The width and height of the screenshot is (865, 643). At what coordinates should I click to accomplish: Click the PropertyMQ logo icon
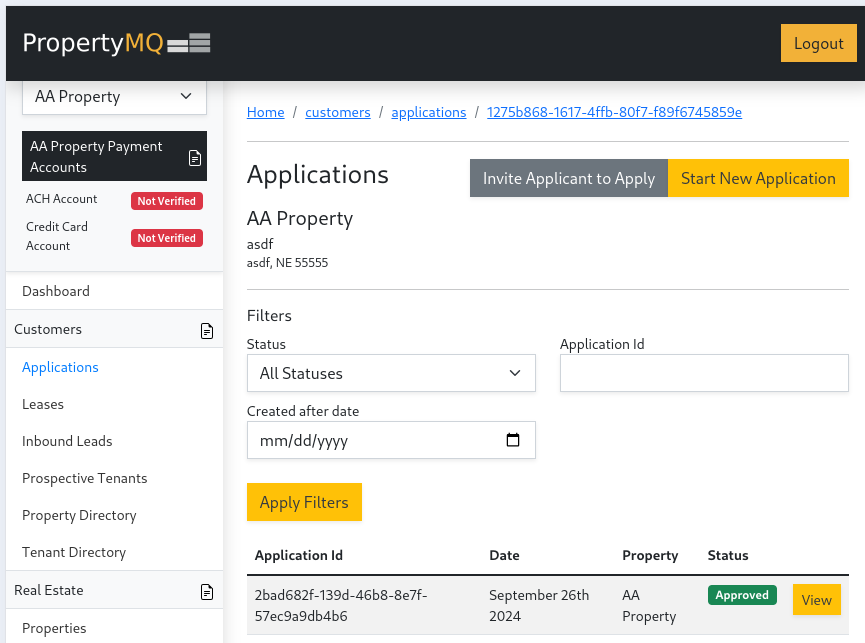click(188, 43)
